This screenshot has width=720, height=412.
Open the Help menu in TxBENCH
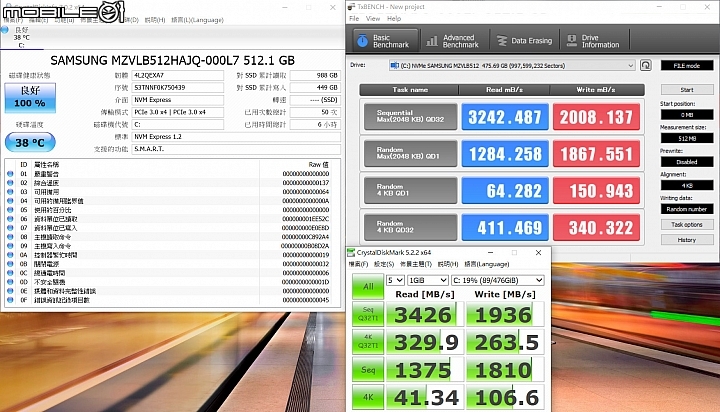(x=394, y=18)
